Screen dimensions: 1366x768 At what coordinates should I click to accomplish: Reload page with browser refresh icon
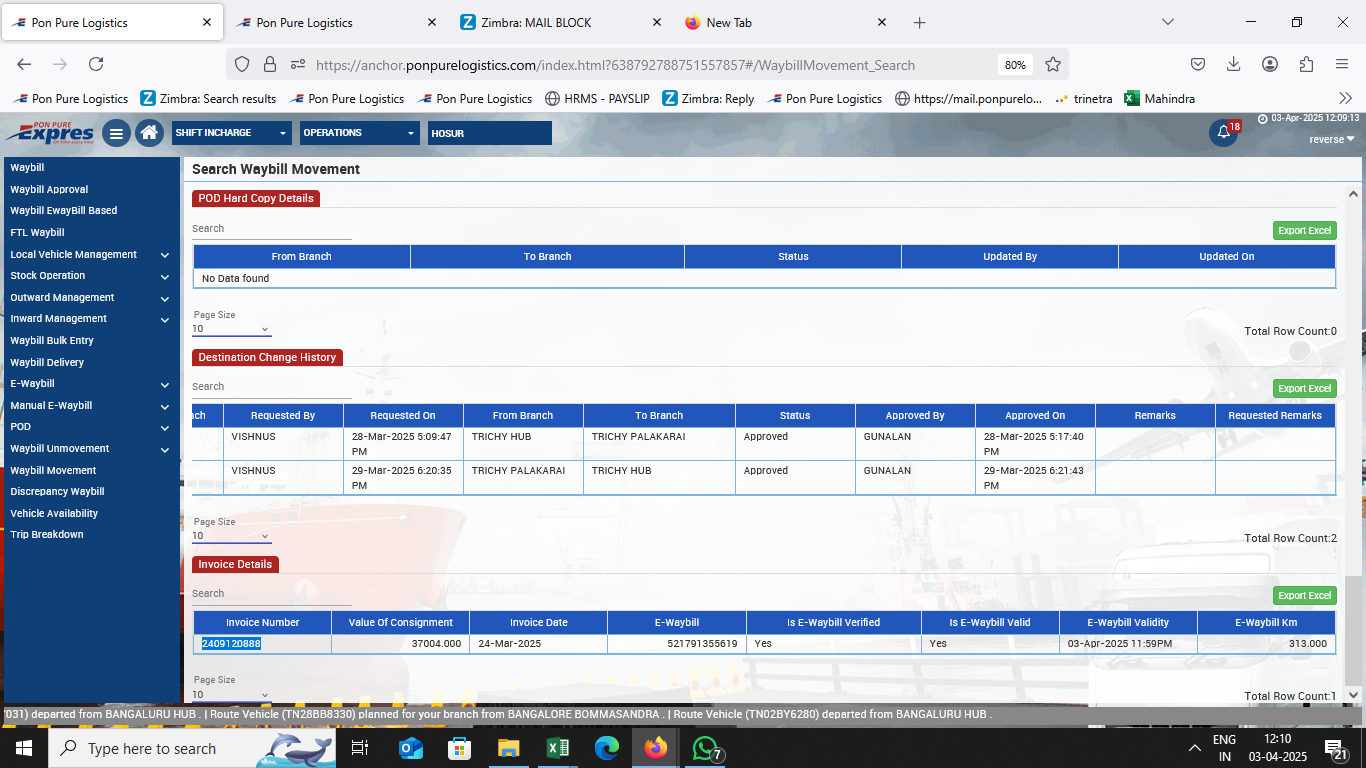(x=96, y=64)
